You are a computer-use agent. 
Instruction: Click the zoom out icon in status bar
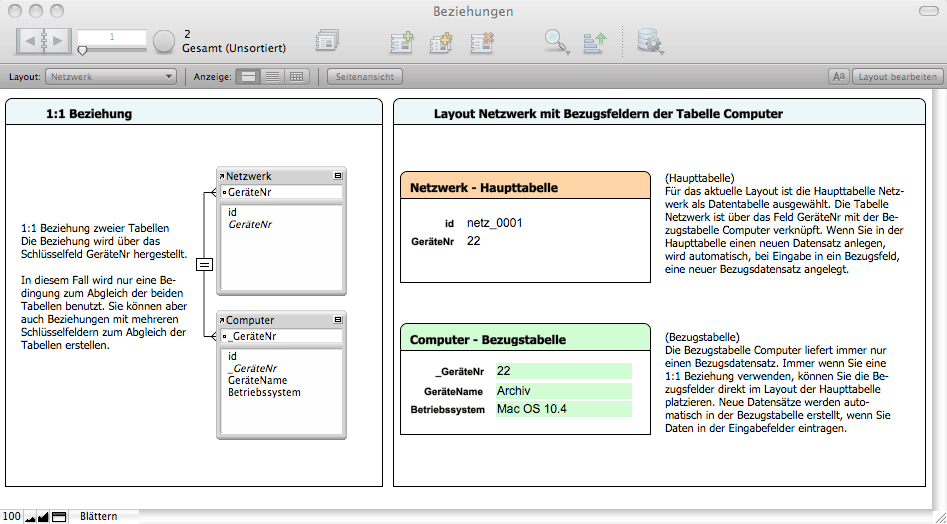coord(30,517)
